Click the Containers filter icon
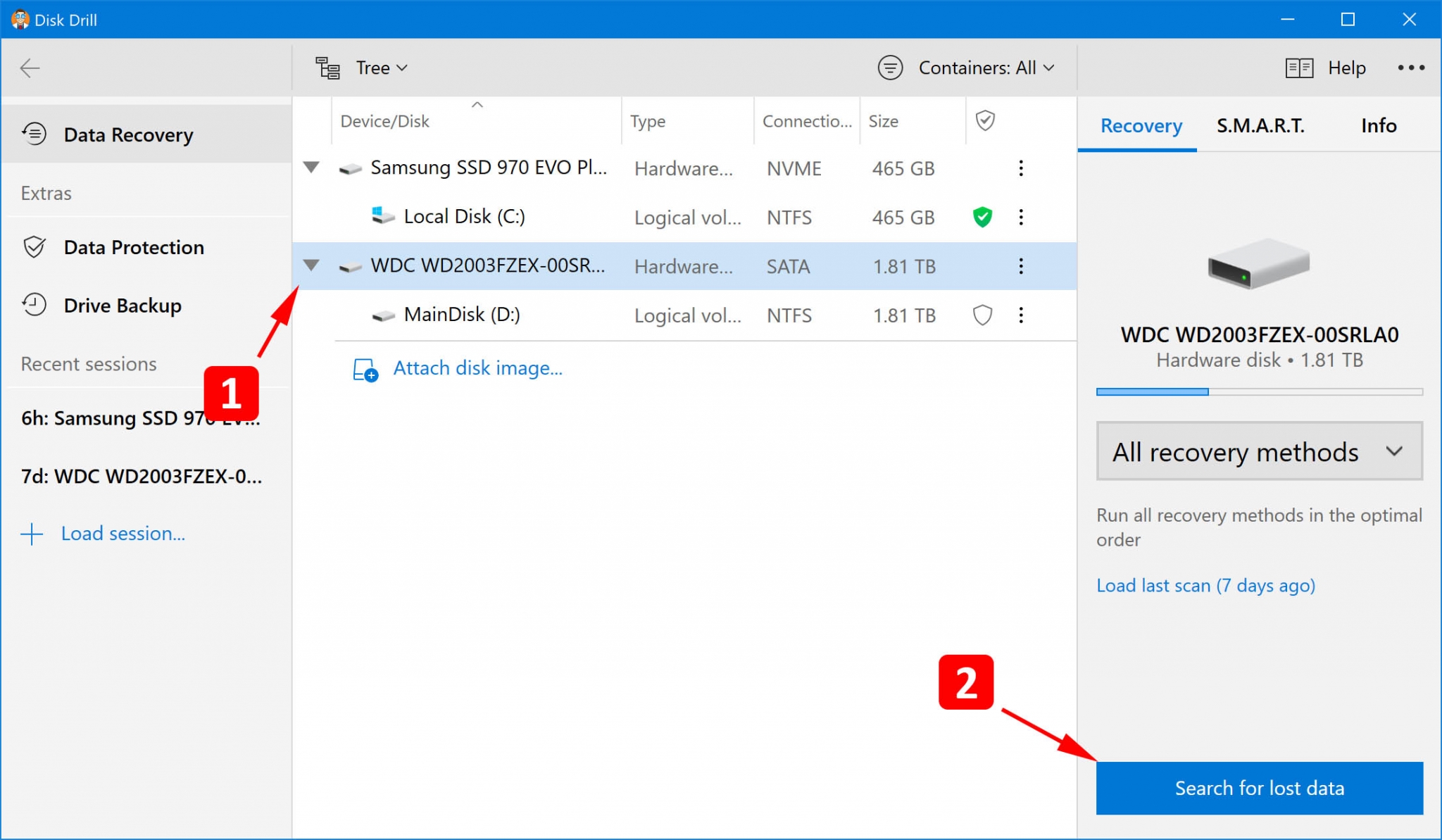 pos(890,68)
